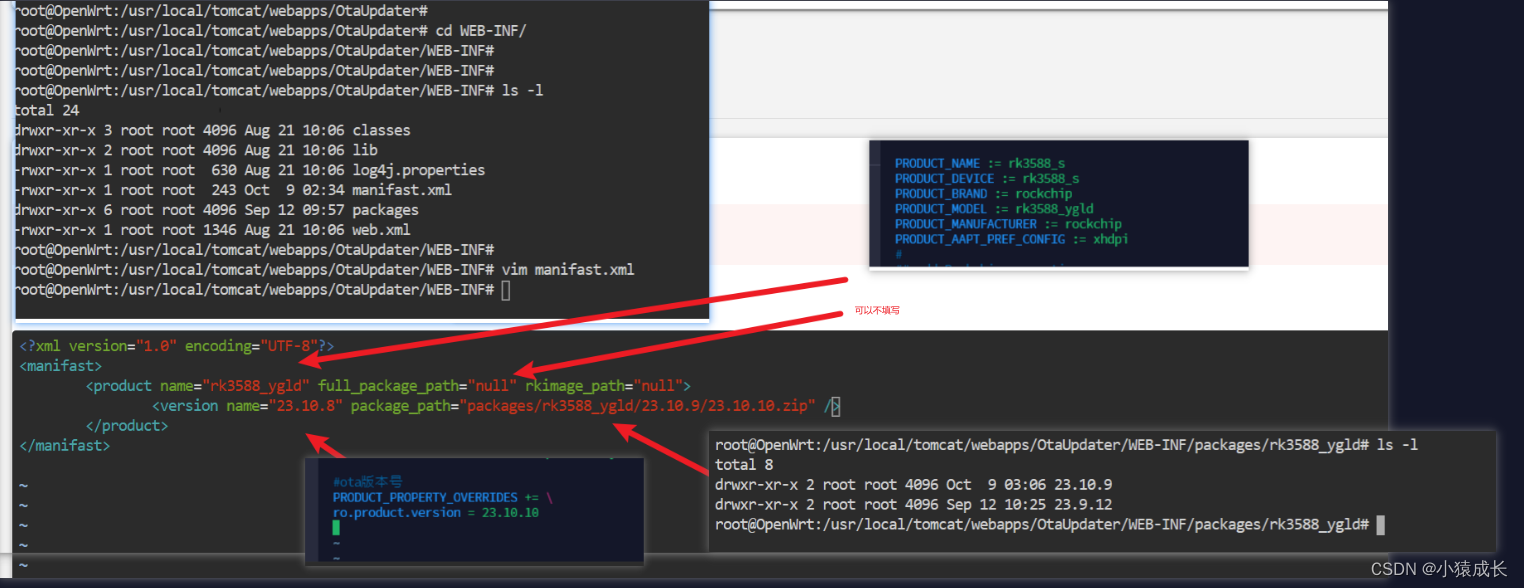Place cursor at the empty prompt box in the top terminal
The height and width of the screenshot is (588, 1524).
click(506, 290)
